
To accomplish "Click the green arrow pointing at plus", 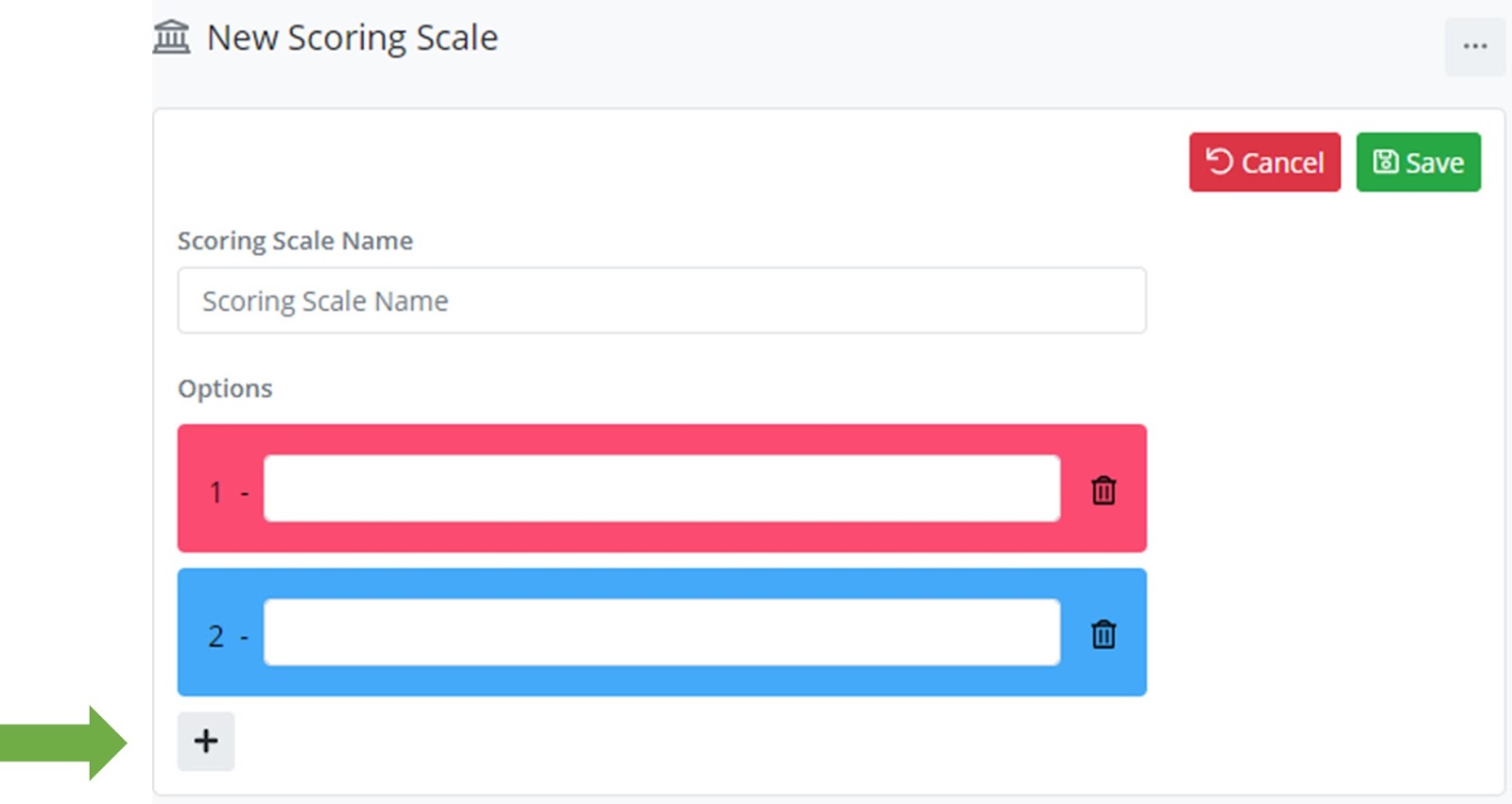I will 62,743.
